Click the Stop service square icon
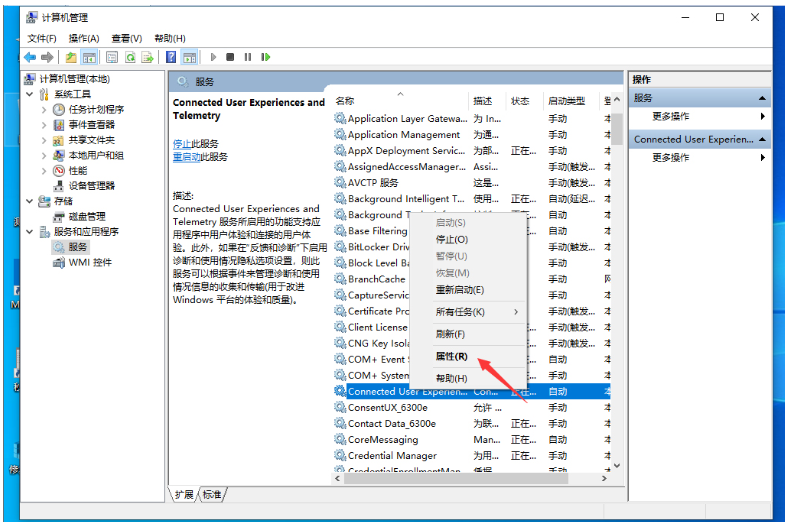Image resolution: width=785 pixels, height=522 pixels. click(230, 57)
